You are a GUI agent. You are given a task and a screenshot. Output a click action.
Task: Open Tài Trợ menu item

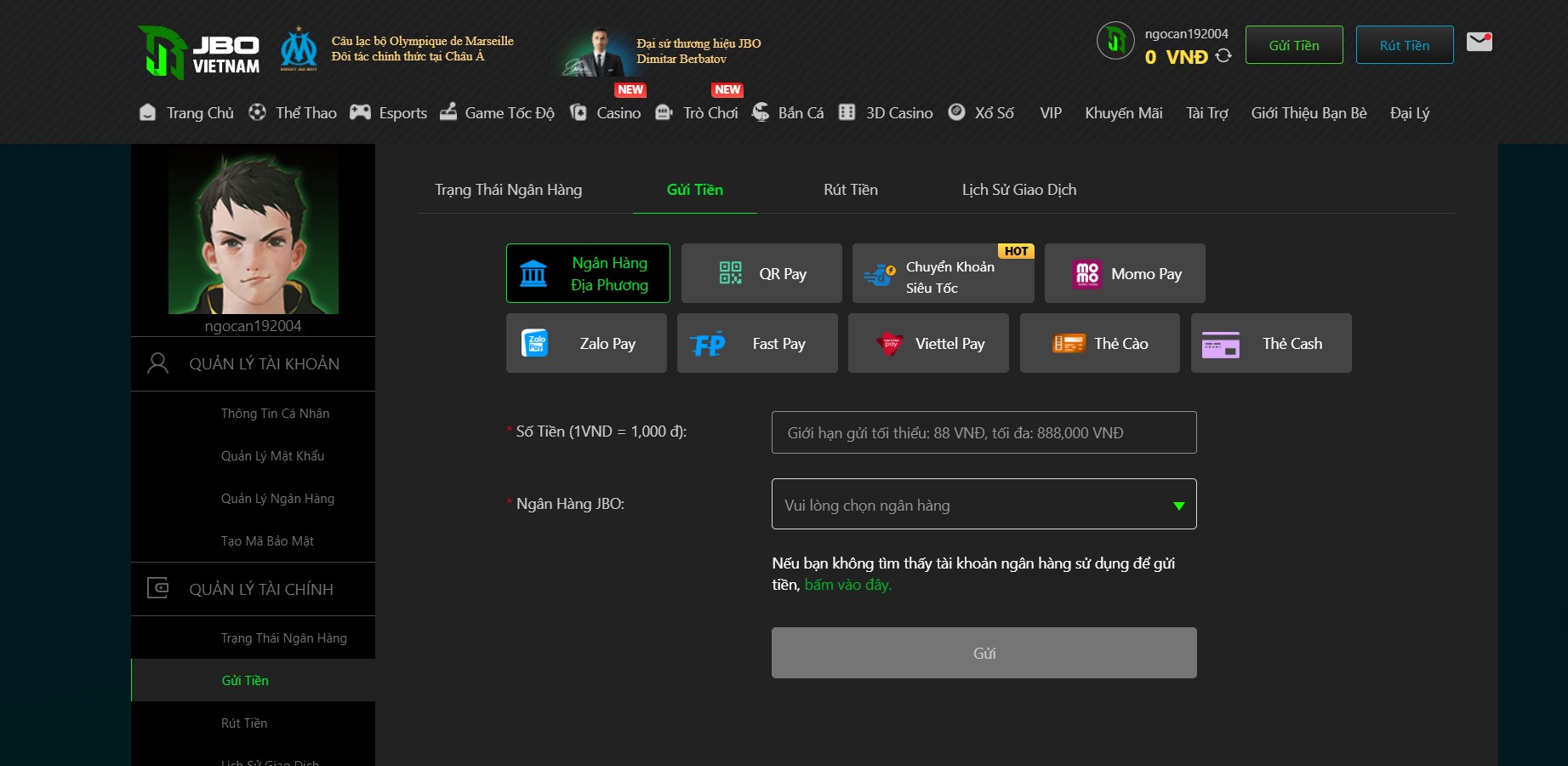coord(1206,113)
